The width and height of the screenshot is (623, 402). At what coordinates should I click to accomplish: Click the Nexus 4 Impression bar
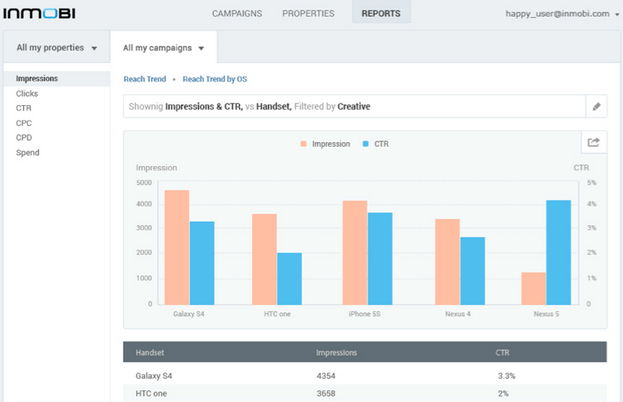click(x=447, y=262)
